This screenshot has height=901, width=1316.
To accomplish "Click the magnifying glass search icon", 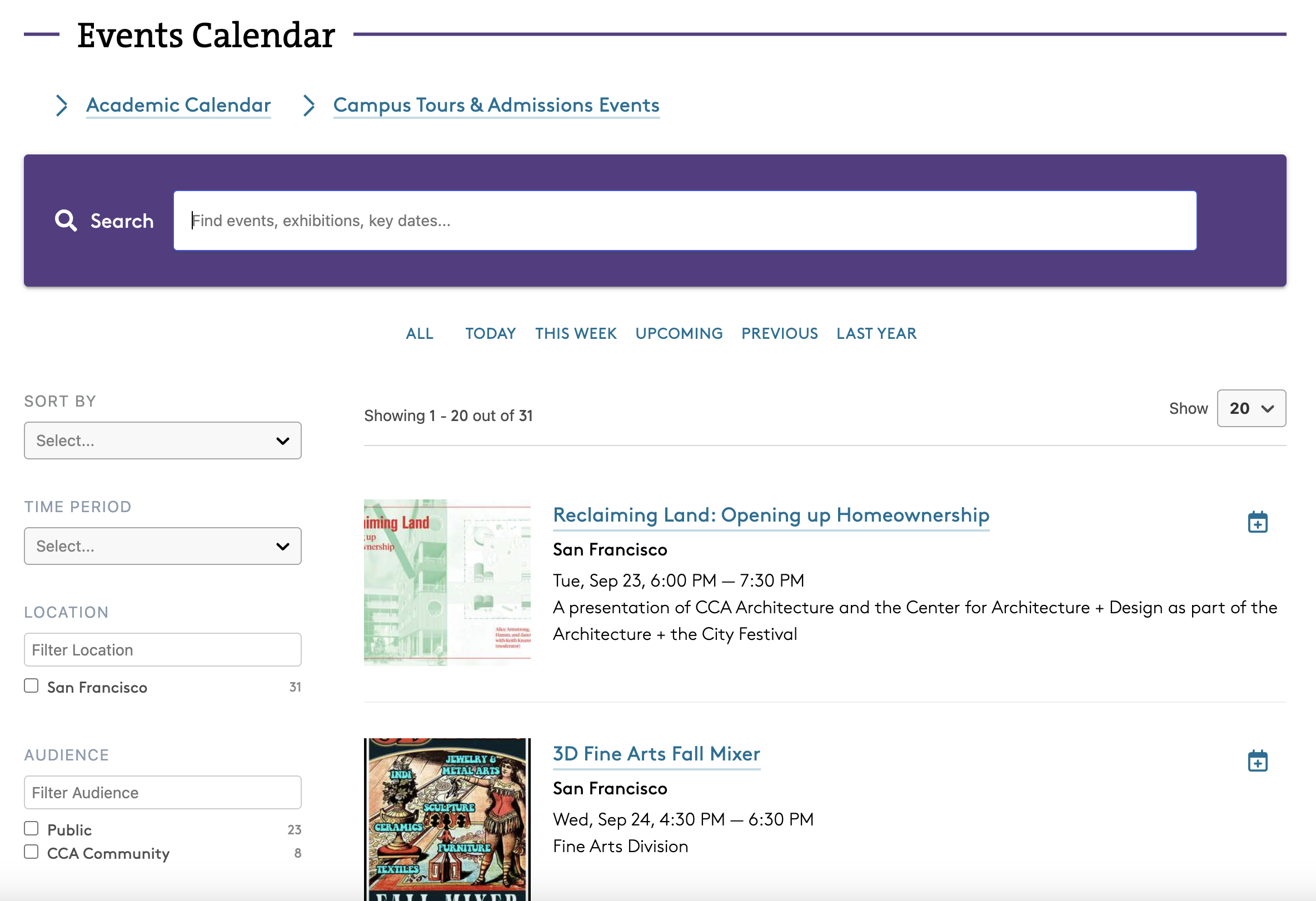I will (66, 220).
